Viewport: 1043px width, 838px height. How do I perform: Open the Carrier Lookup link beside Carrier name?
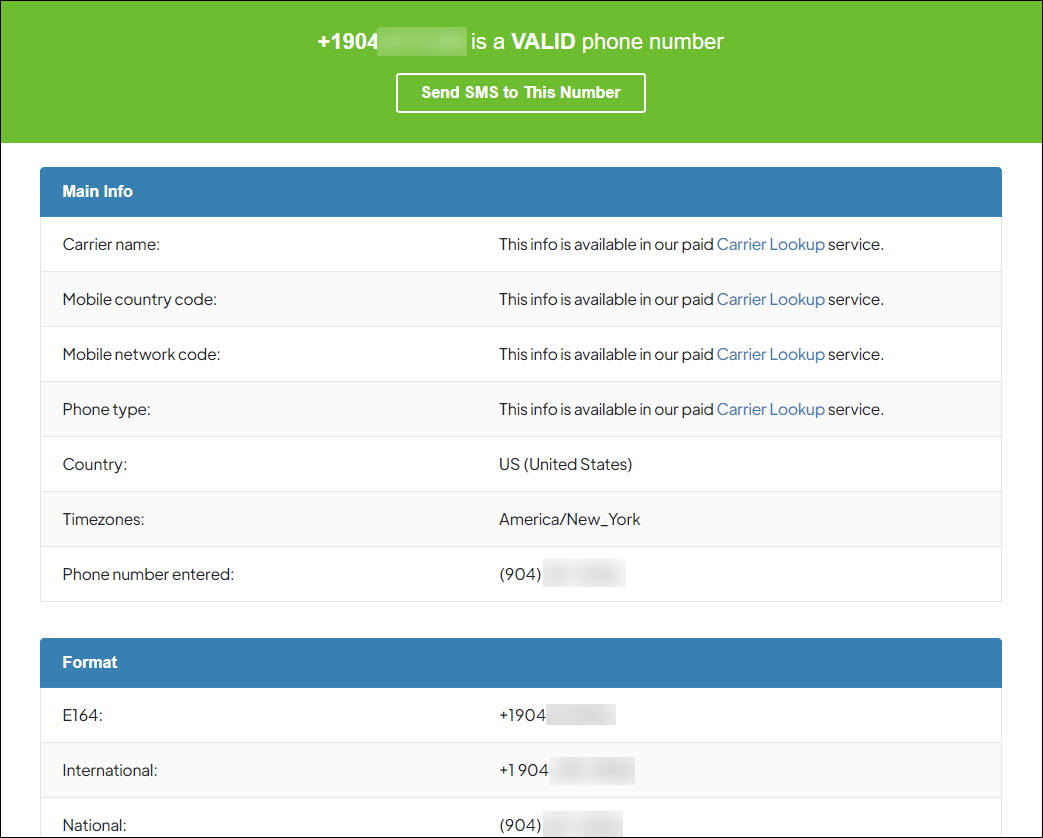pos(770,243)
